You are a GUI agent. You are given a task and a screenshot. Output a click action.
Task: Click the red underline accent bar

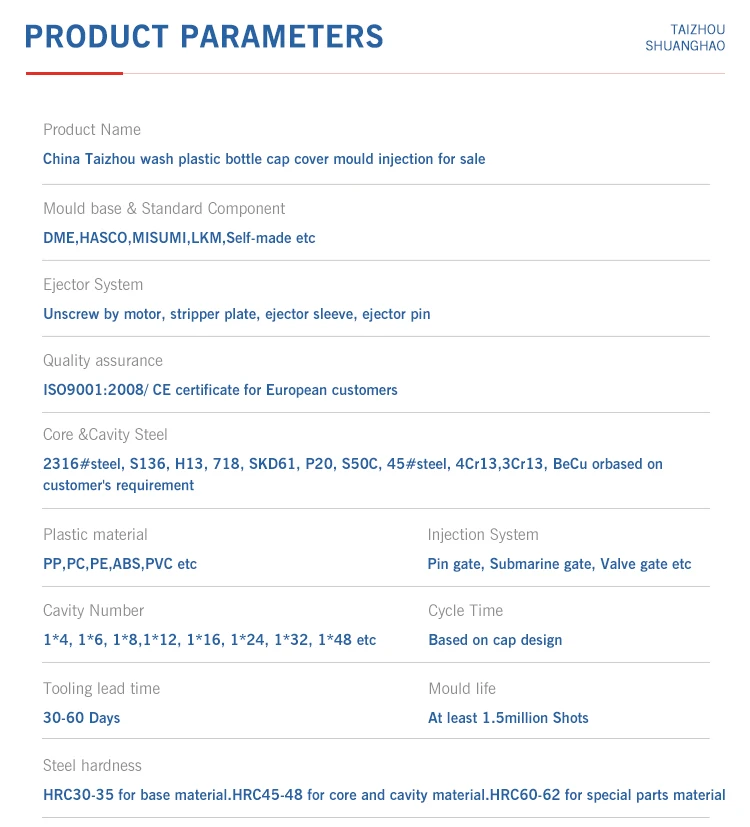click(x=74, y=73)
